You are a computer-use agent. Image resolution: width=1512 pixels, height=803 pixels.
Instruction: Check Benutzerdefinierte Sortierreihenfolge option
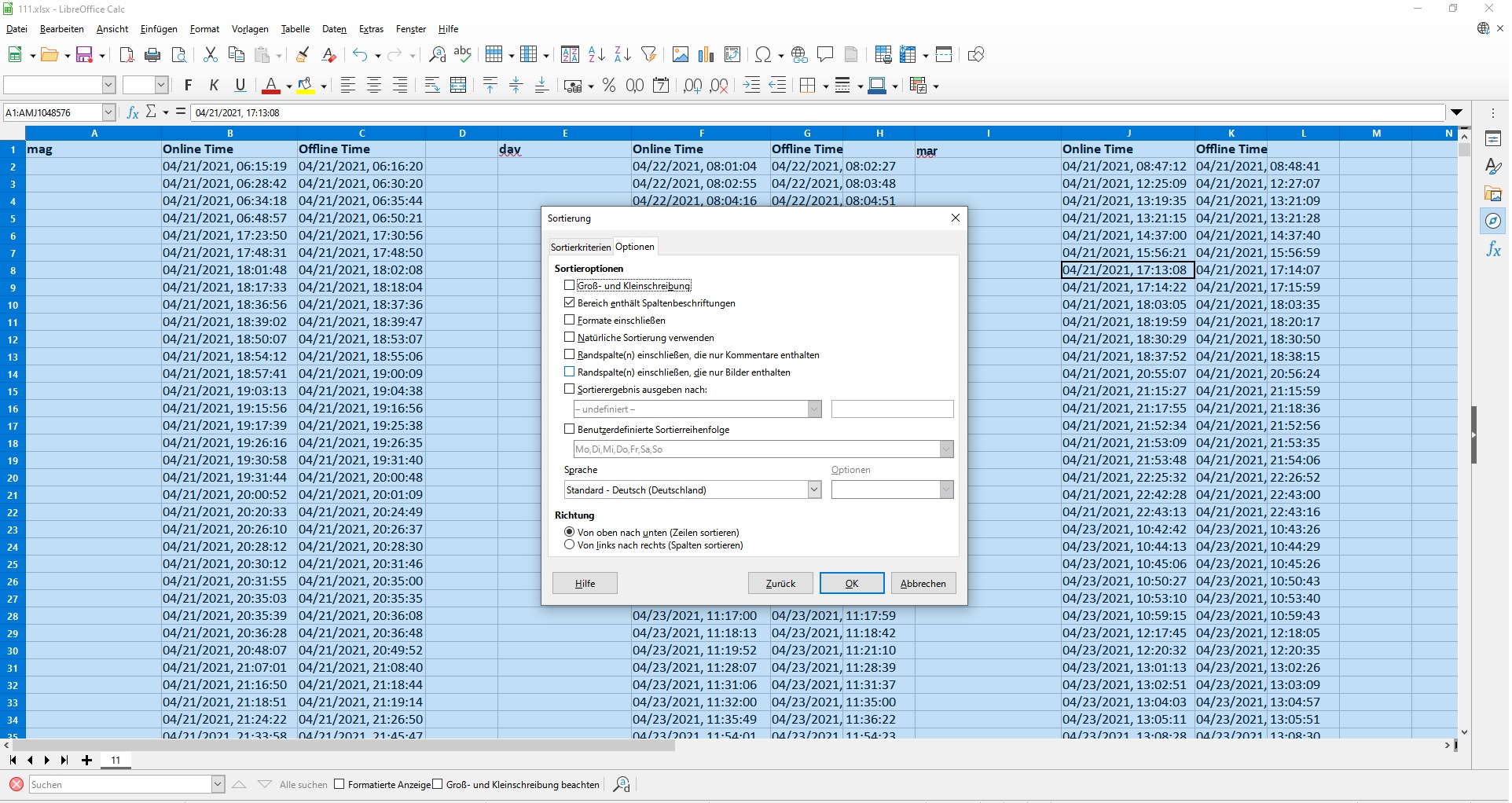pos(570,429)
